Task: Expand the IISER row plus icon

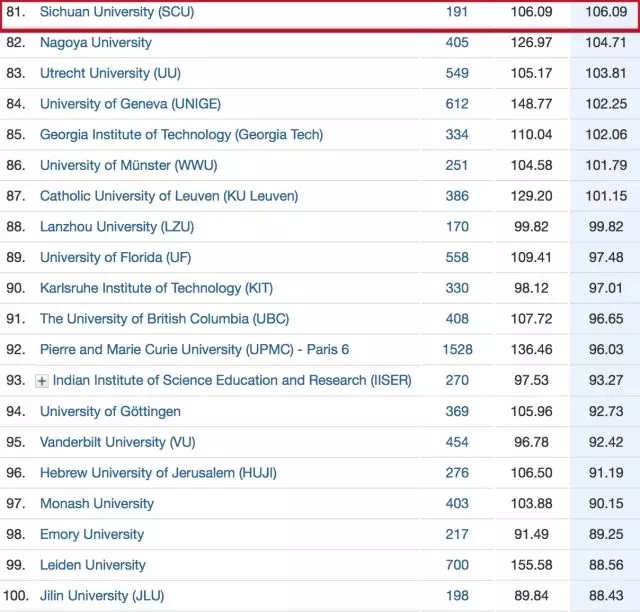Action: [x=42, y=381]
